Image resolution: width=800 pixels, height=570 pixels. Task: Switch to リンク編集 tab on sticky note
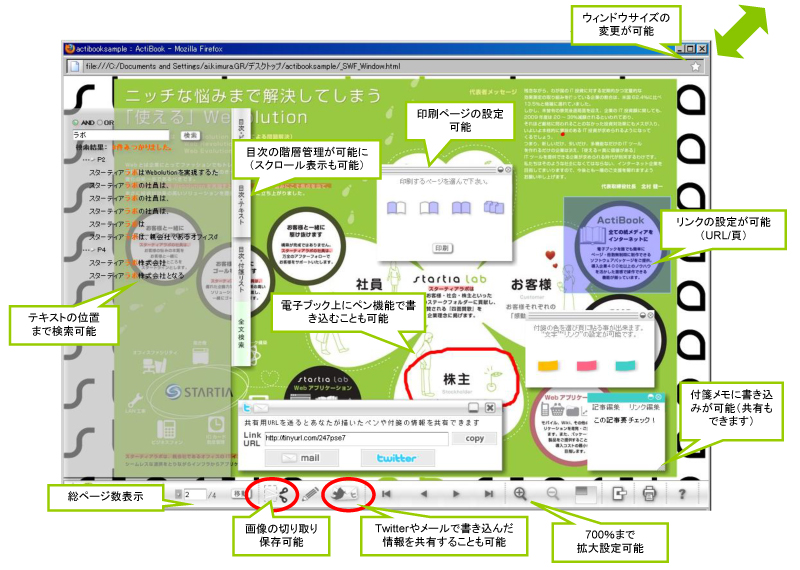(644, 407)
